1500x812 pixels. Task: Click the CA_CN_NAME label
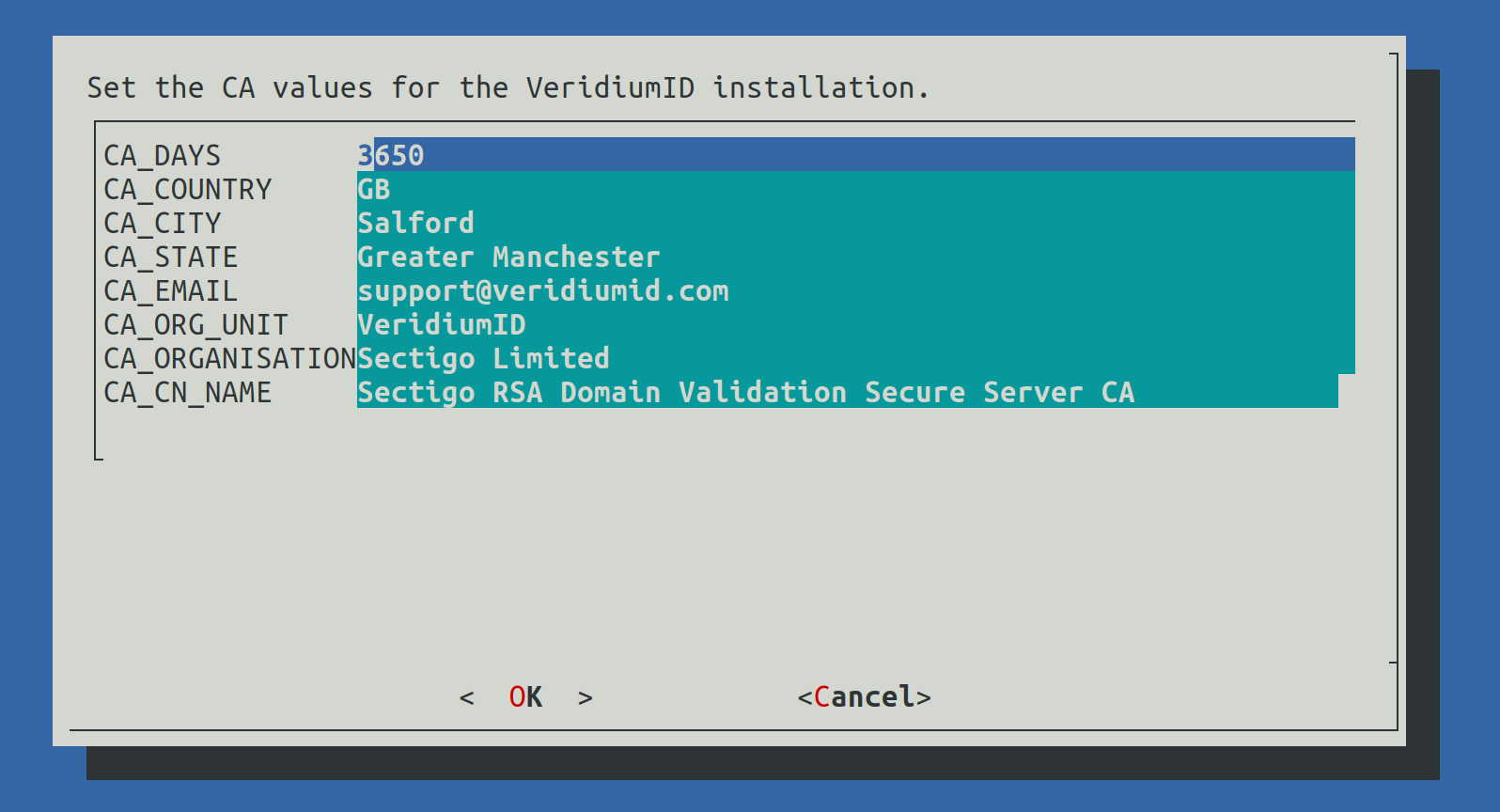click(x=187, y=392)
